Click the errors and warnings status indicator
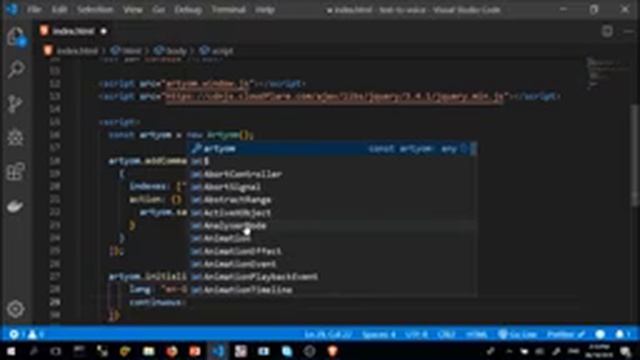Viewport: 640px width, 360px height. click(27, 335)
